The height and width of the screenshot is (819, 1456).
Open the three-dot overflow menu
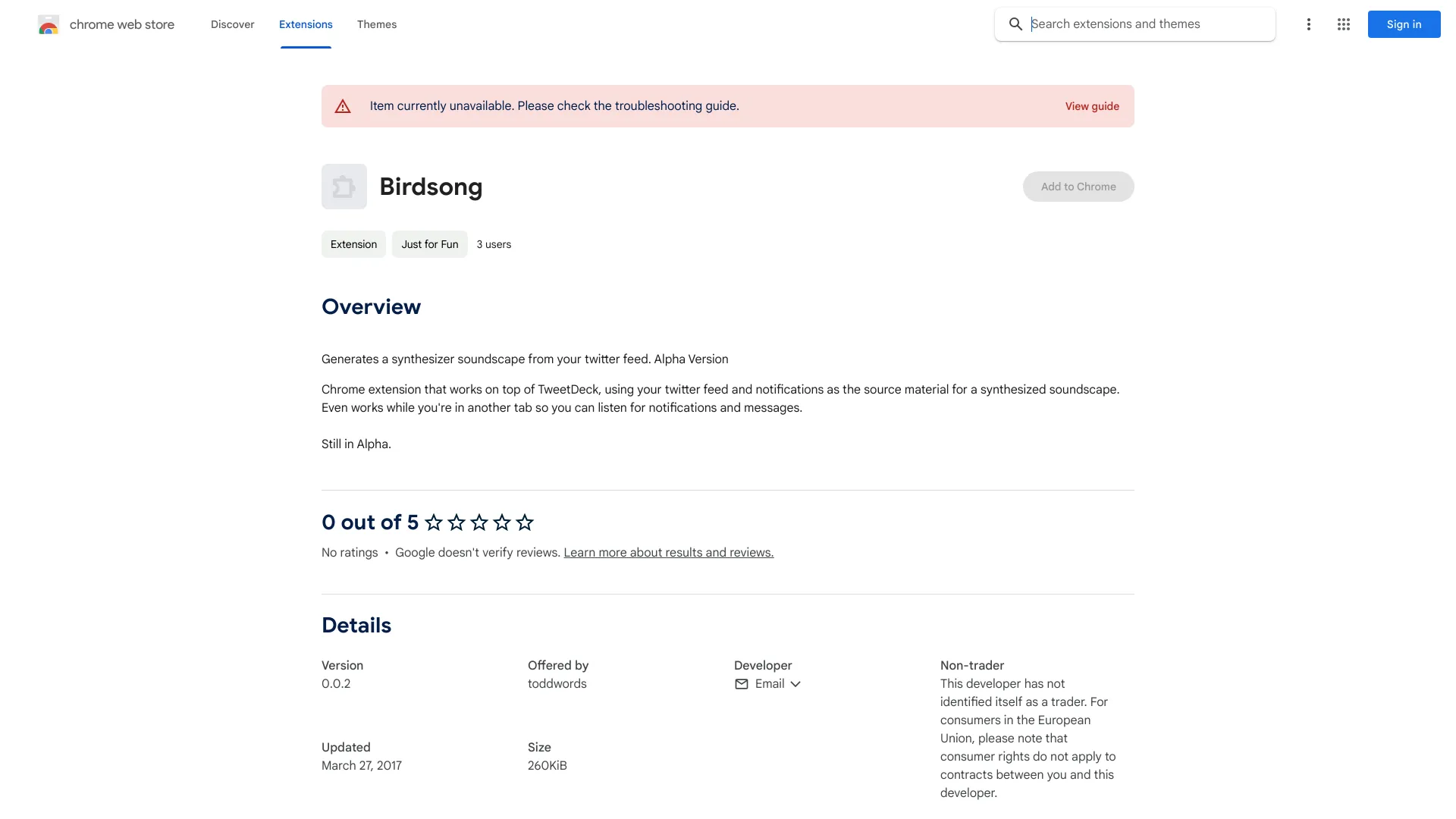(x=1308, y=24)
